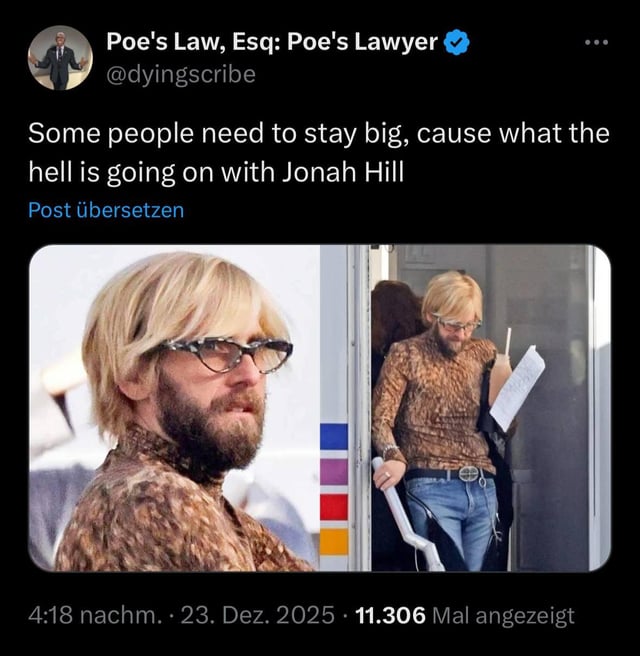This screenshot has width=640, height=656.
Task: Click the belt buckle in right photo
Action: click(469, 474)
